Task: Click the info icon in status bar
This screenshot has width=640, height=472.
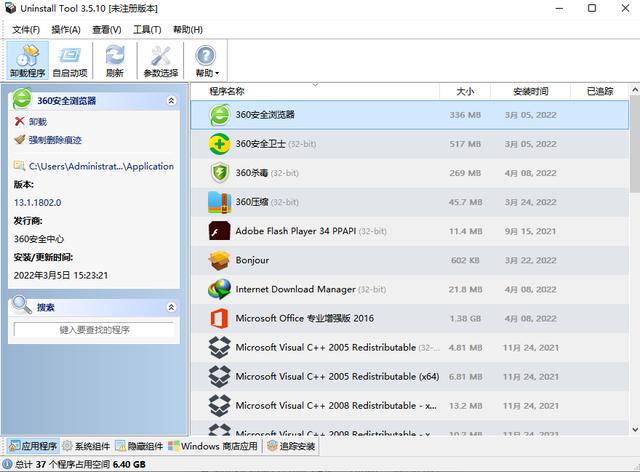Action: 7,464
